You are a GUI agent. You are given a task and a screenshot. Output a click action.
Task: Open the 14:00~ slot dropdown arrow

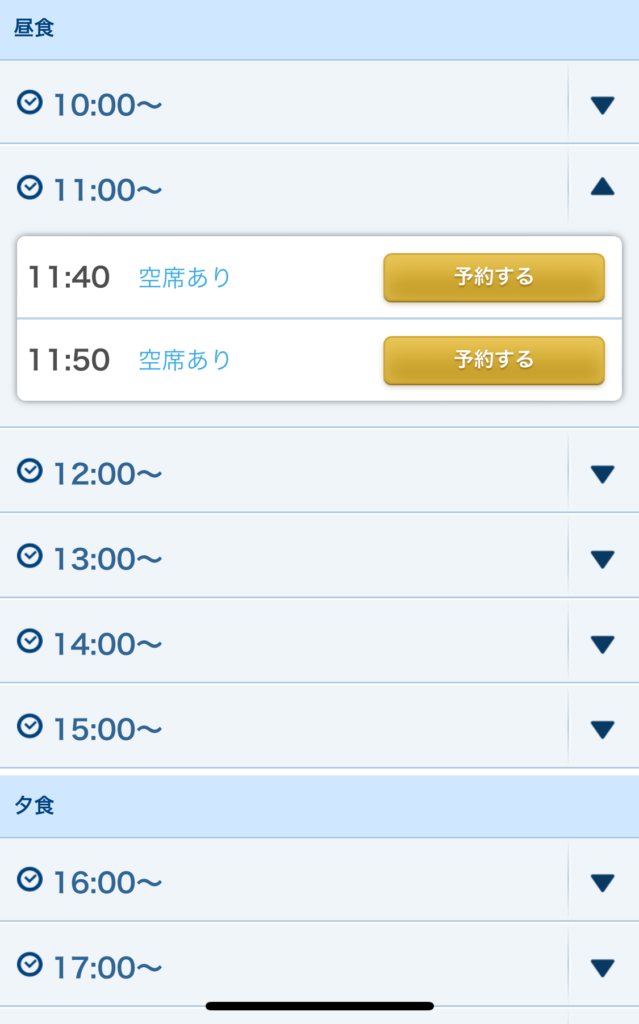602,643
